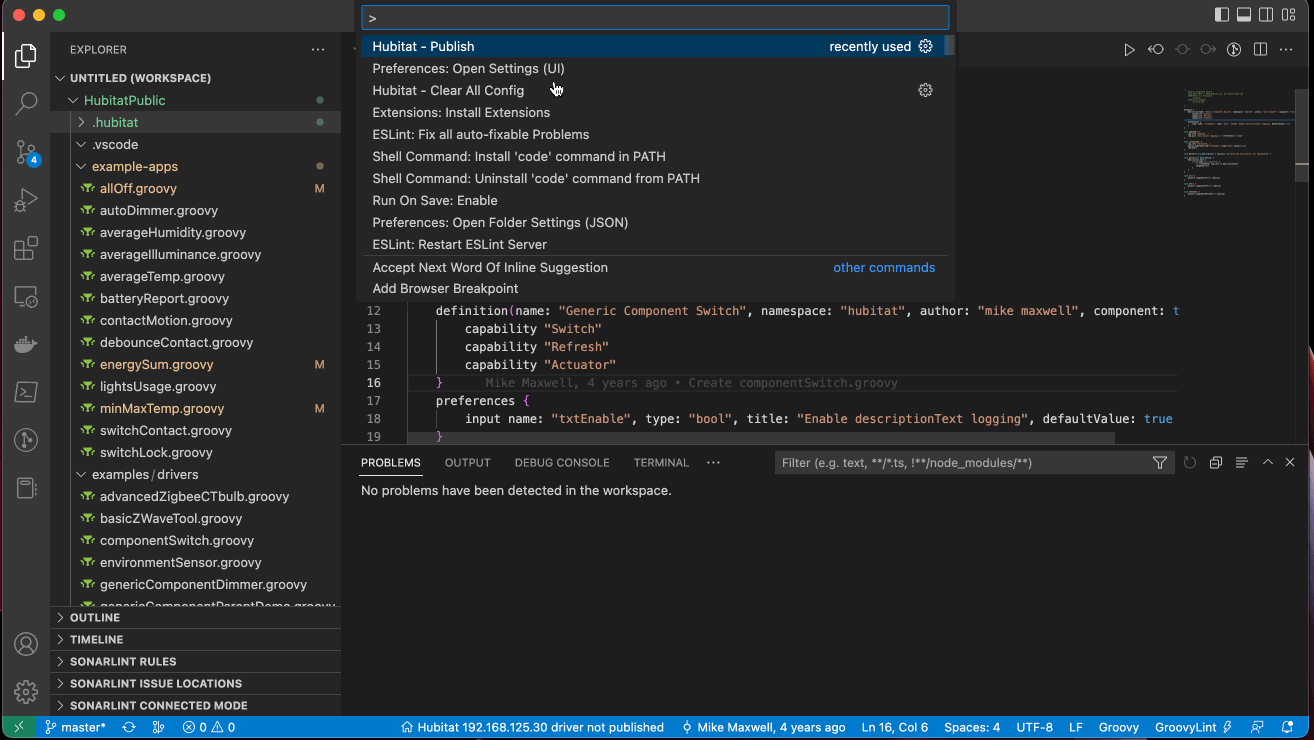Toggle the bottom Panel visibility
Image resolution: width=1314 pixels, height=740 pixels.
point(1245,15)
